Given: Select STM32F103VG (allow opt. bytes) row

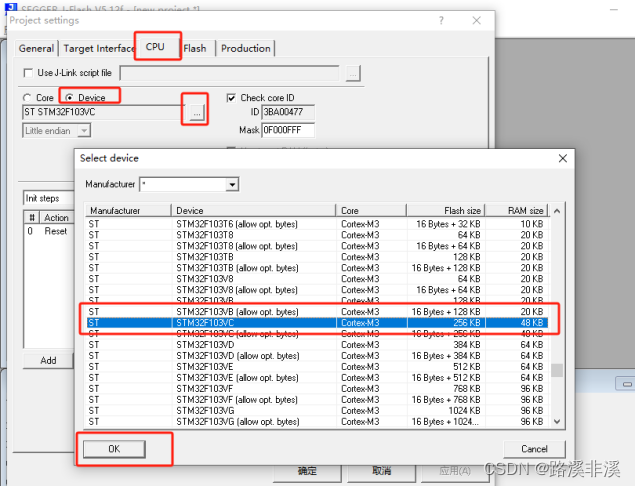Looking at the screenshot, I should point(317,421).
